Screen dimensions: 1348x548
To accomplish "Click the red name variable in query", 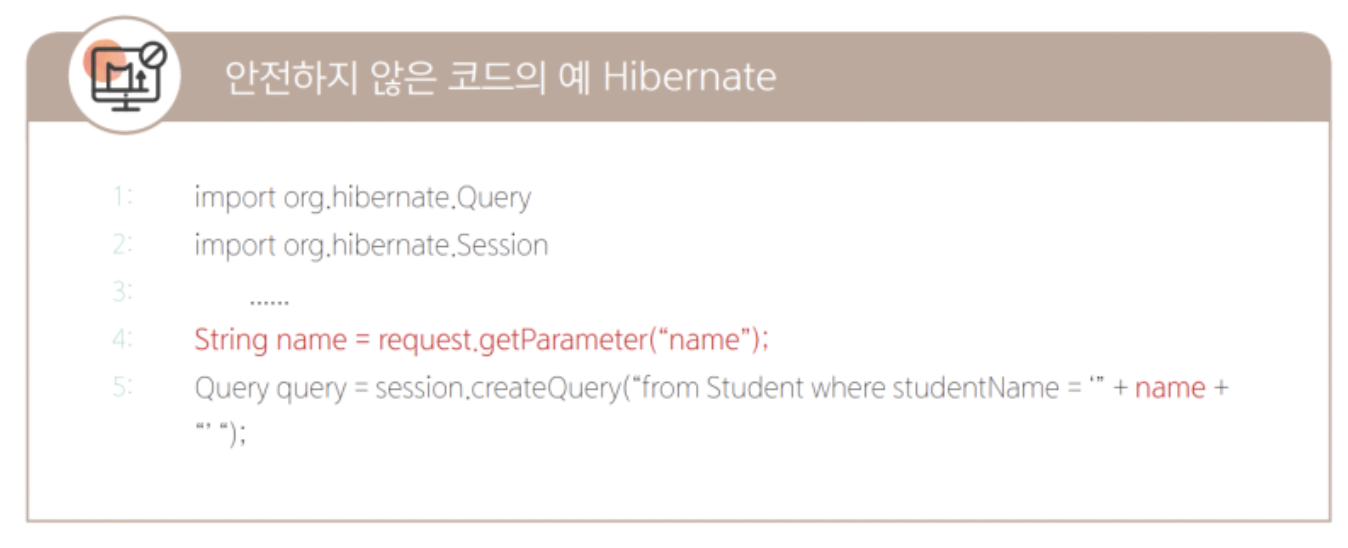I will click(x=1170, y=388).
